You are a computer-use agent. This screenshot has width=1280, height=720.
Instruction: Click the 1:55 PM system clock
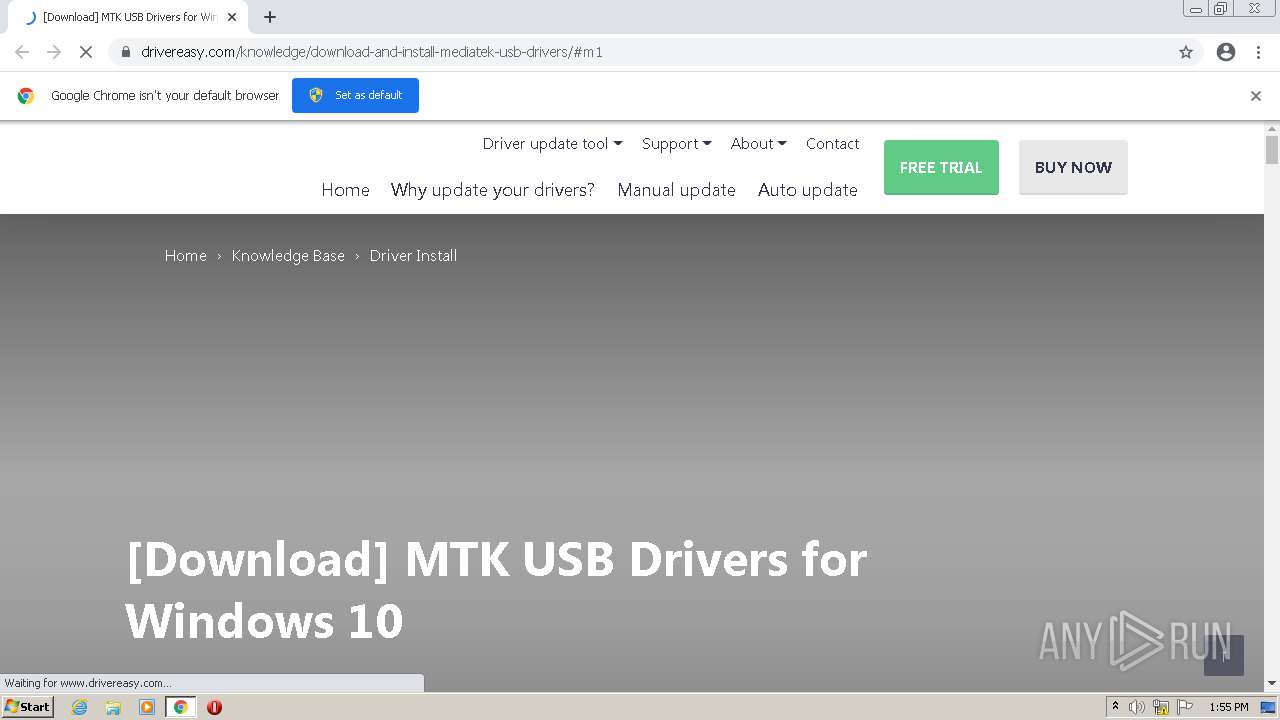1229,707
